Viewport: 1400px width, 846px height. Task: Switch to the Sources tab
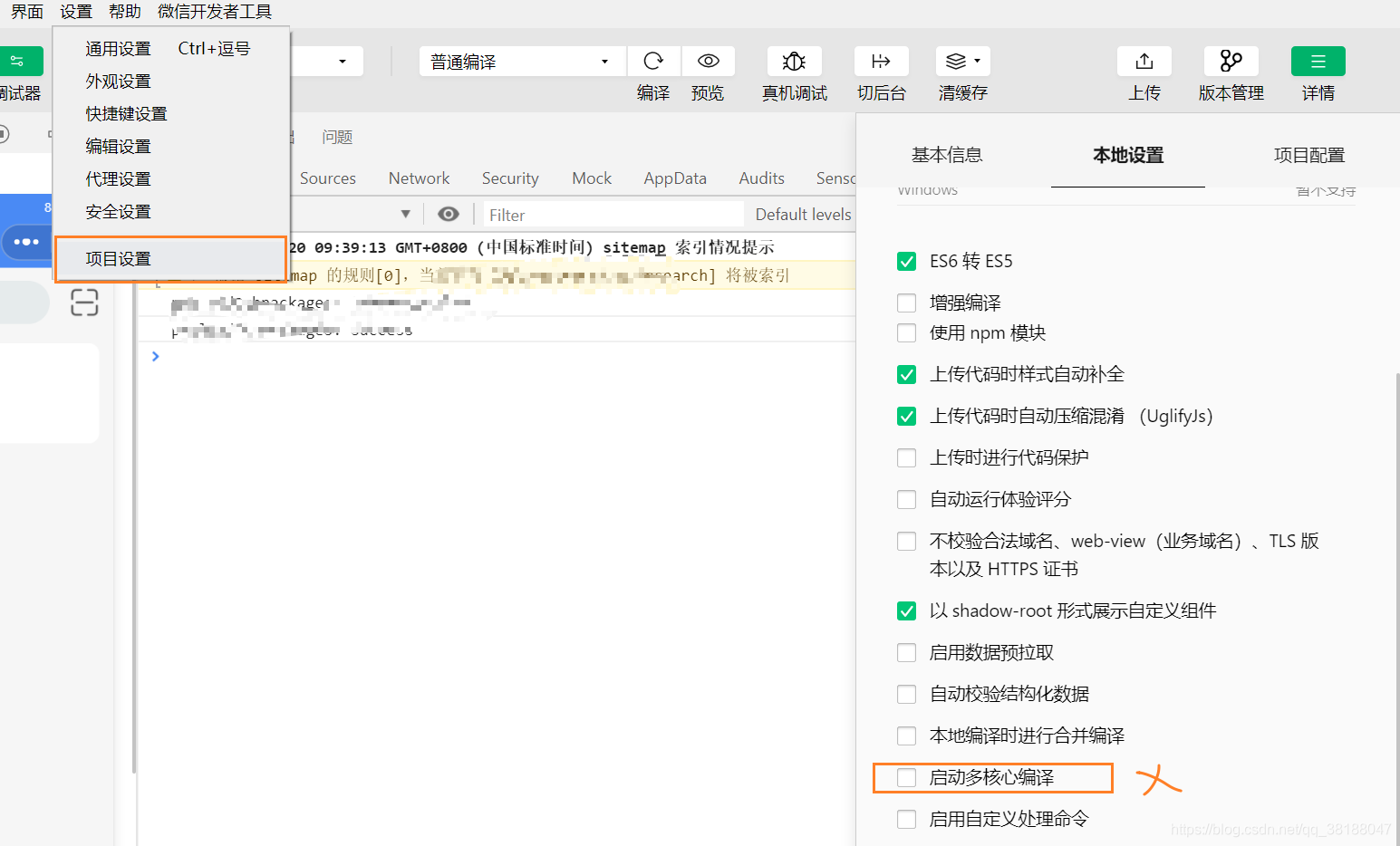tap(328, 178)
